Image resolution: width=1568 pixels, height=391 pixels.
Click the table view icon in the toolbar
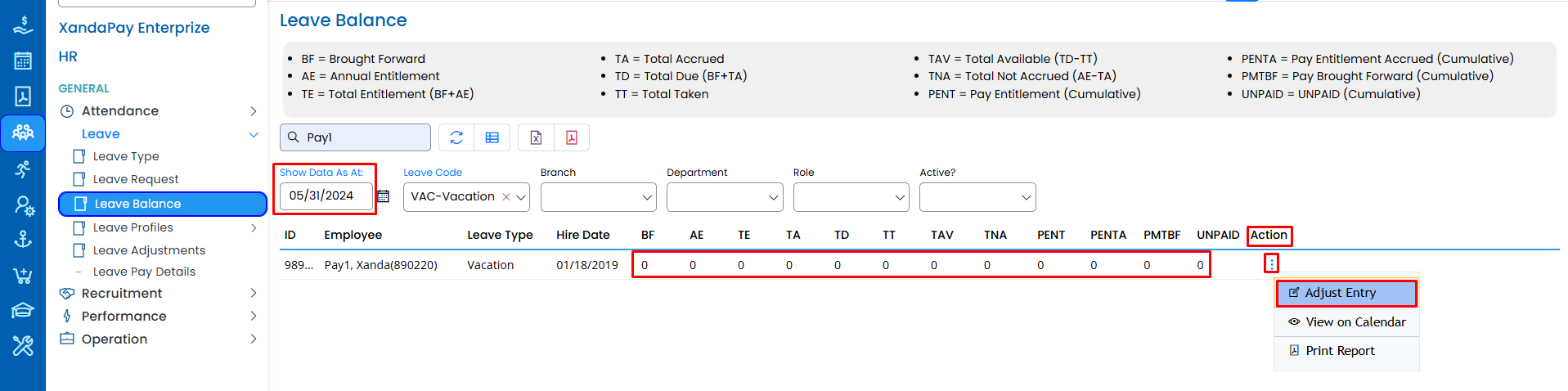(x=492, y=137)
